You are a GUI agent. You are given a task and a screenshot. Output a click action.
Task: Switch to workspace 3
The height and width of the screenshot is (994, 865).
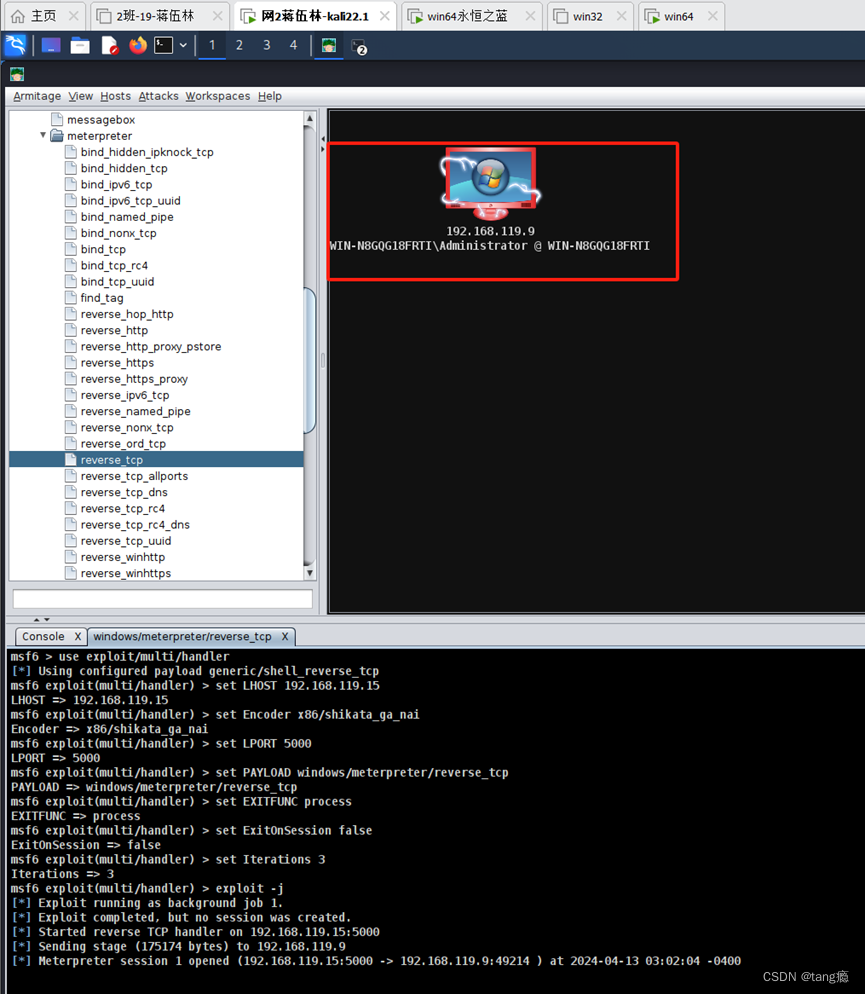(267, 46)
